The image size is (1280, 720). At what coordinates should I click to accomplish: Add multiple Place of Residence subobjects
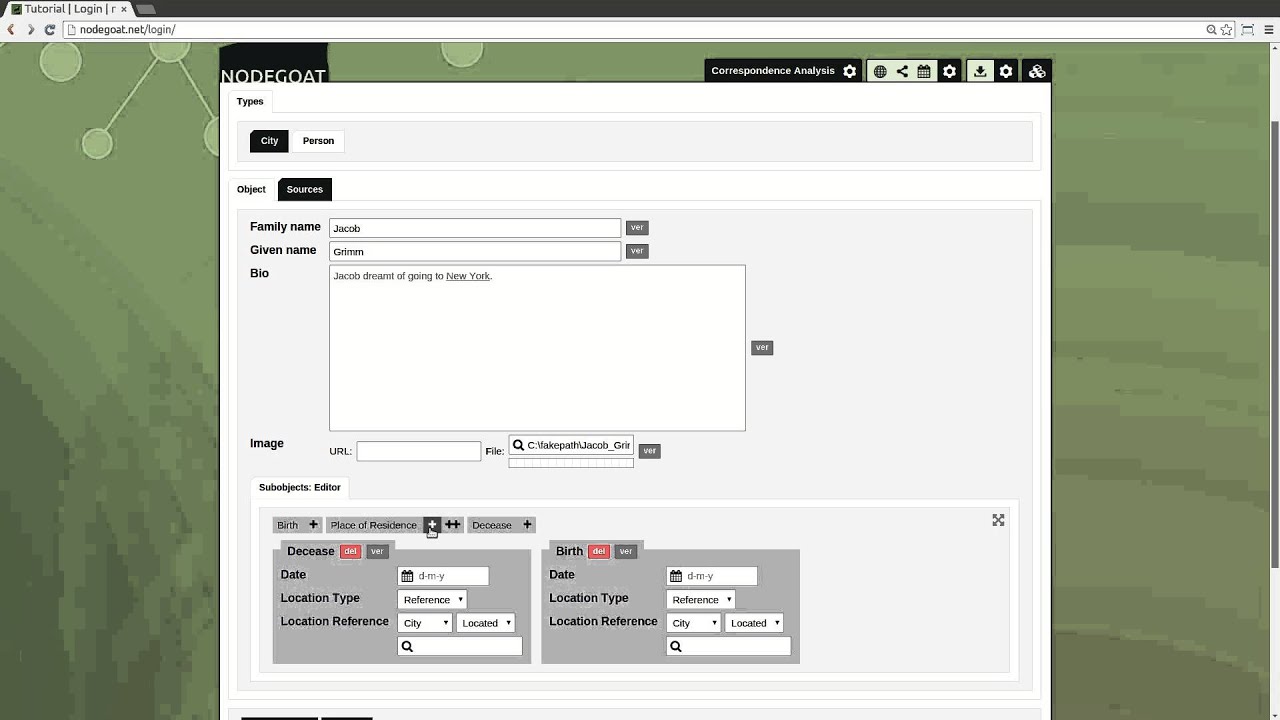[x=452, y=525]
